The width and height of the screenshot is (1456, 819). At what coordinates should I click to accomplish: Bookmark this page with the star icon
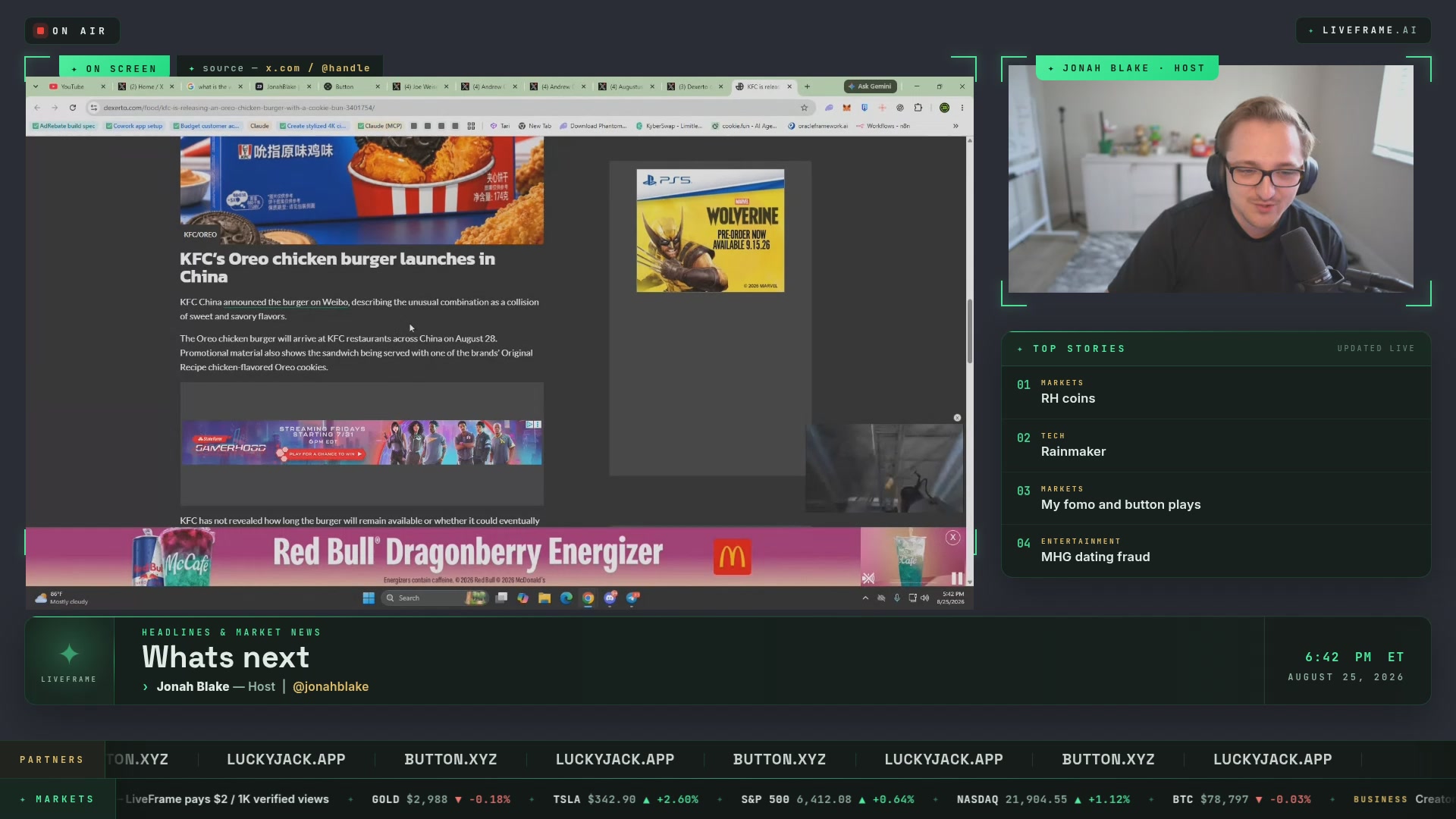coord(805,108)
